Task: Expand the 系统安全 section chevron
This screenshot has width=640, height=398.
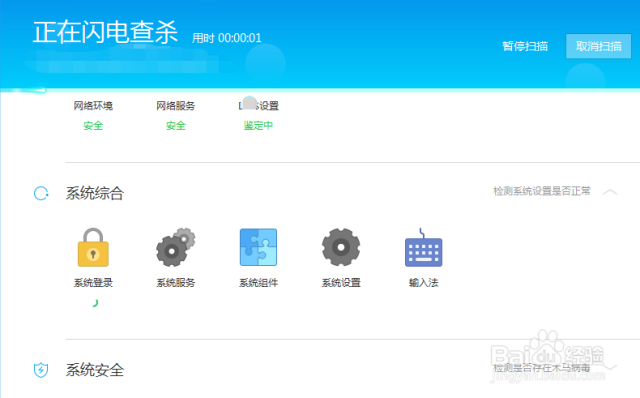Action: [x=610, y=367]
